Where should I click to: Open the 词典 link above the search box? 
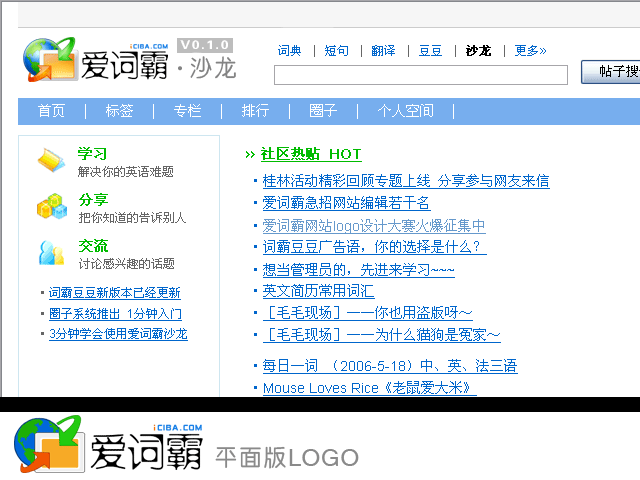pos(289,51)
